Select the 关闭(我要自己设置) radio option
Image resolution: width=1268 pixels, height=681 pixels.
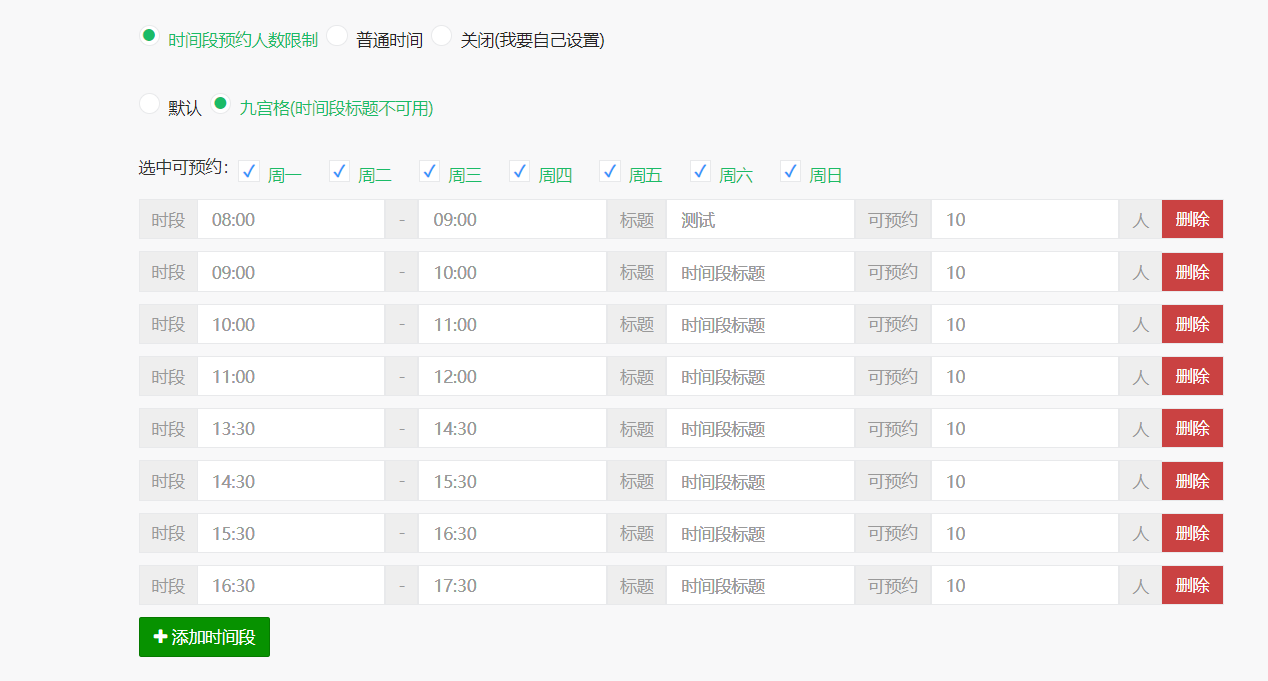pyautogui.click(x=441, y=37)
